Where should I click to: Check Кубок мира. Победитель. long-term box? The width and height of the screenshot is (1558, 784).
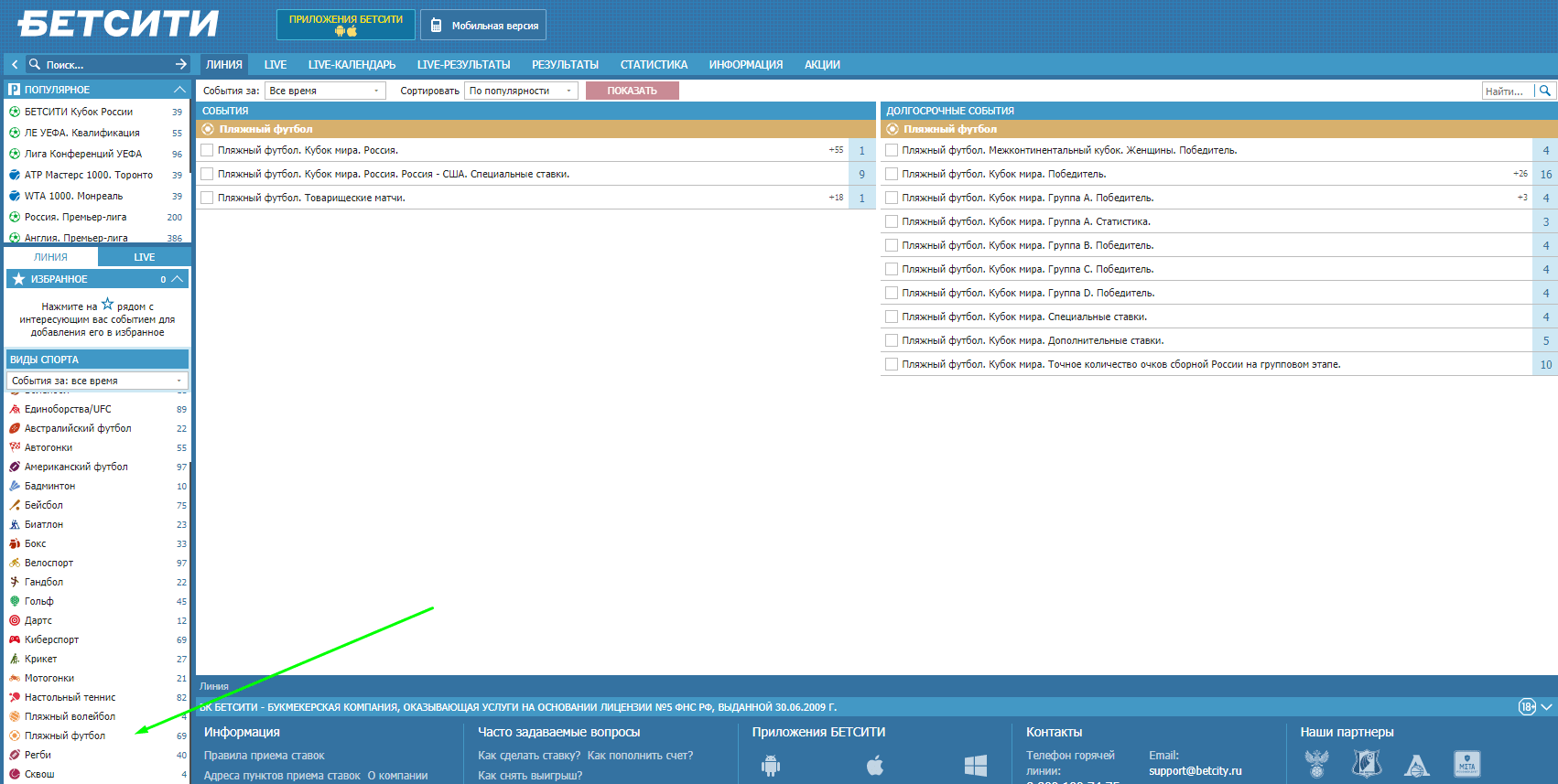[x=892, y=174]
